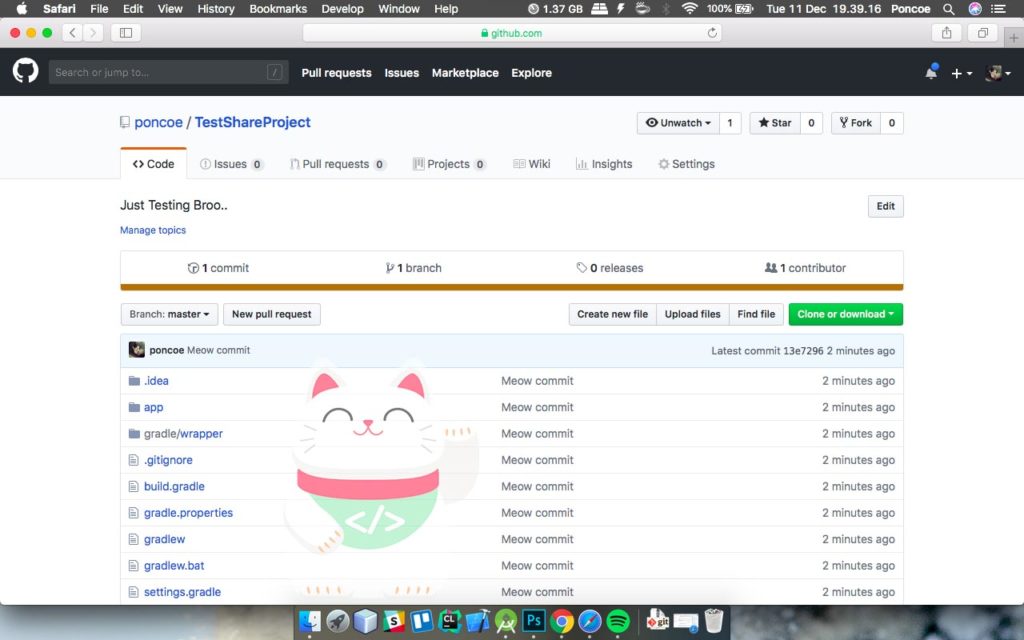This screenshot has height=640, width=1024.
Task: Open the Projects tab
Action: pos(449,164)
